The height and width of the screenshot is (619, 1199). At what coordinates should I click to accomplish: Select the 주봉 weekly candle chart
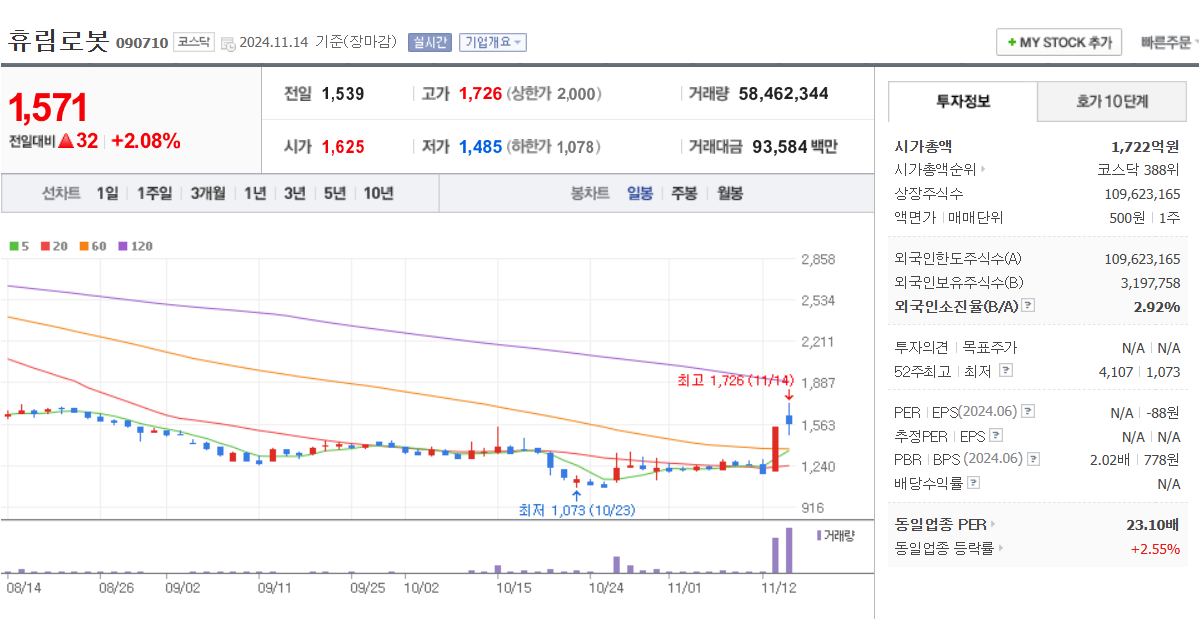click(x=684, y=193)
